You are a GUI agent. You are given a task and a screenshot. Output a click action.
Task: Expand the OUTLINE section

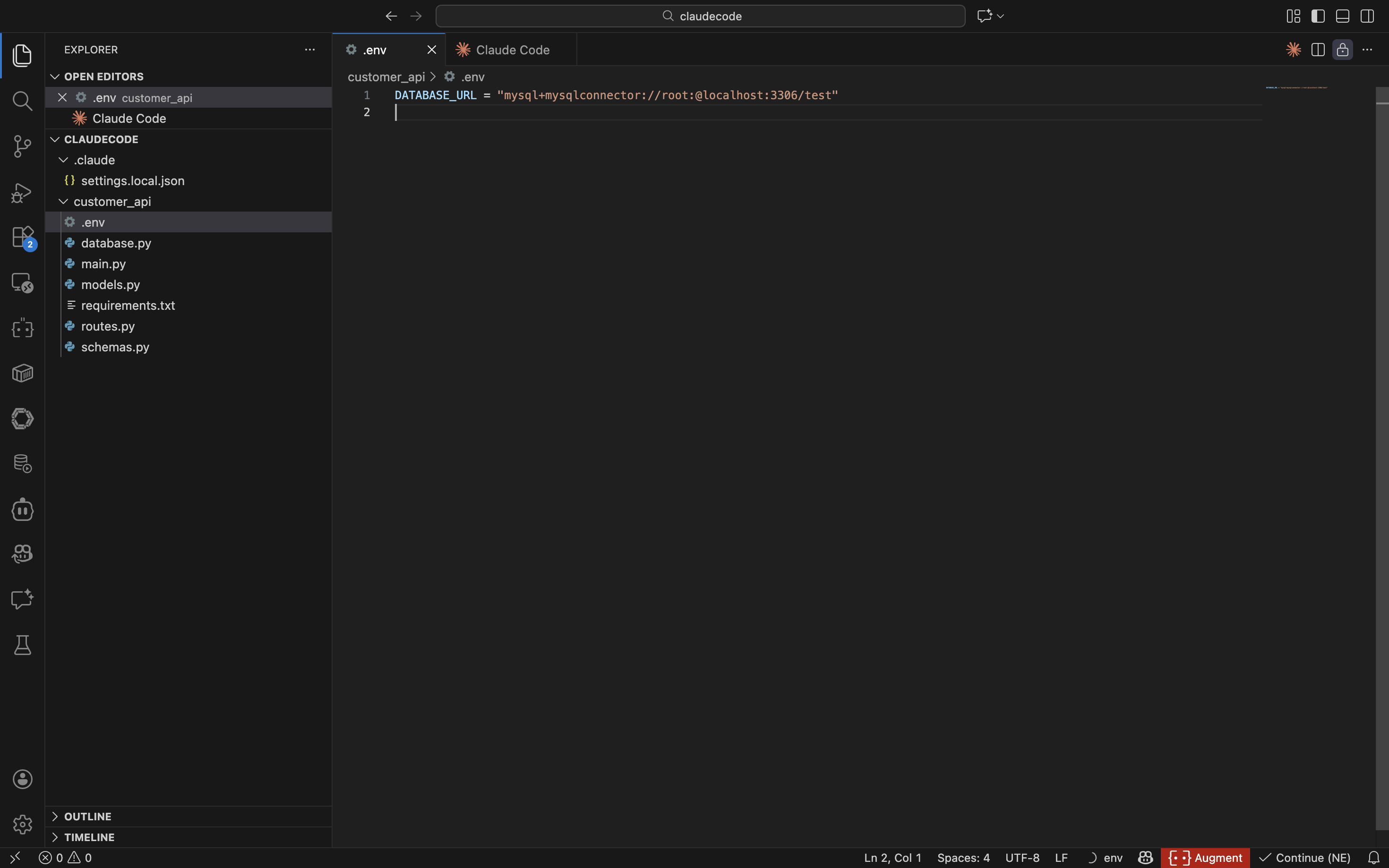87,817
